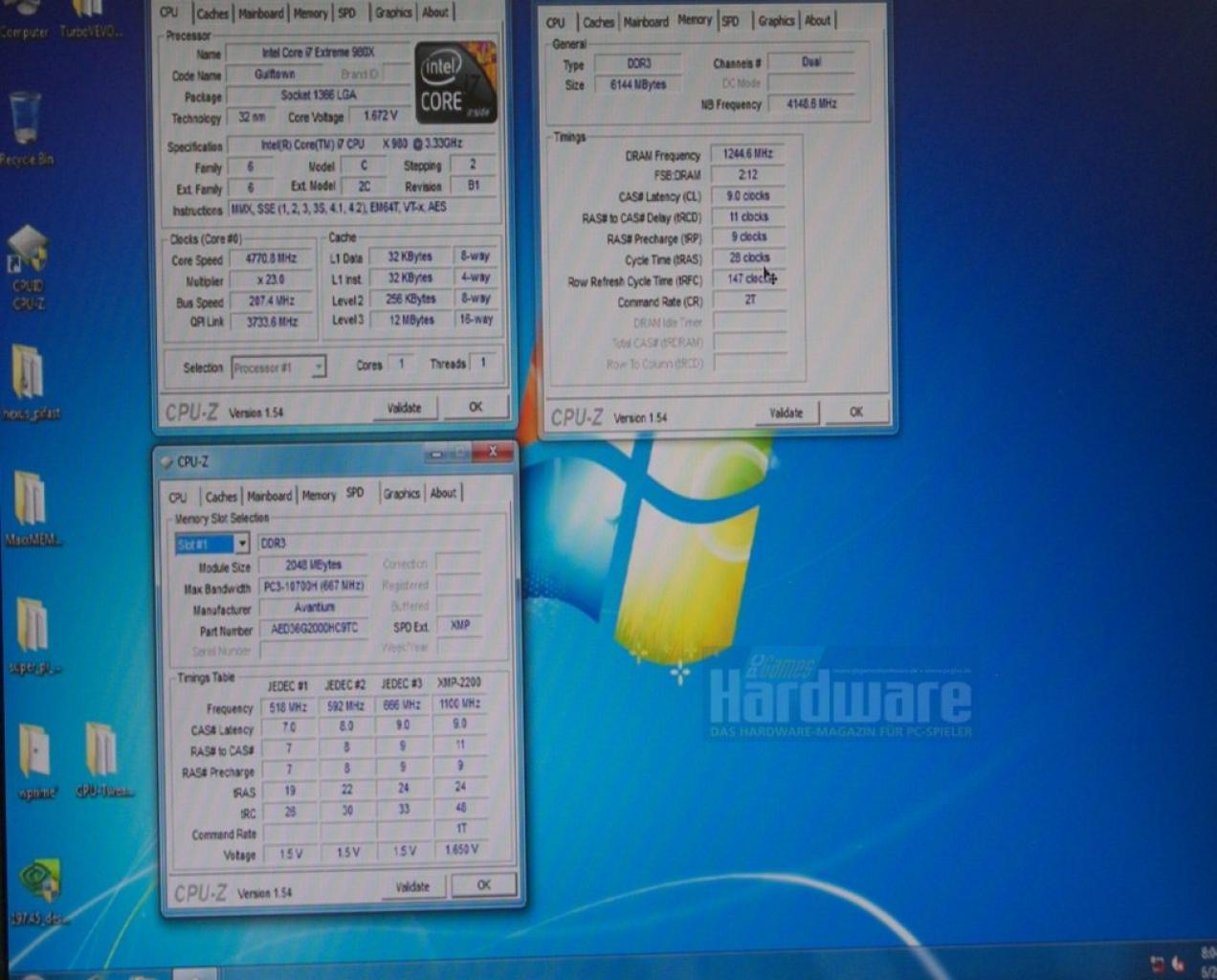Click Validate in the SPD window
Image resolution: width=1217 pixels, height=980 pixels.
(x=412, y=887)
